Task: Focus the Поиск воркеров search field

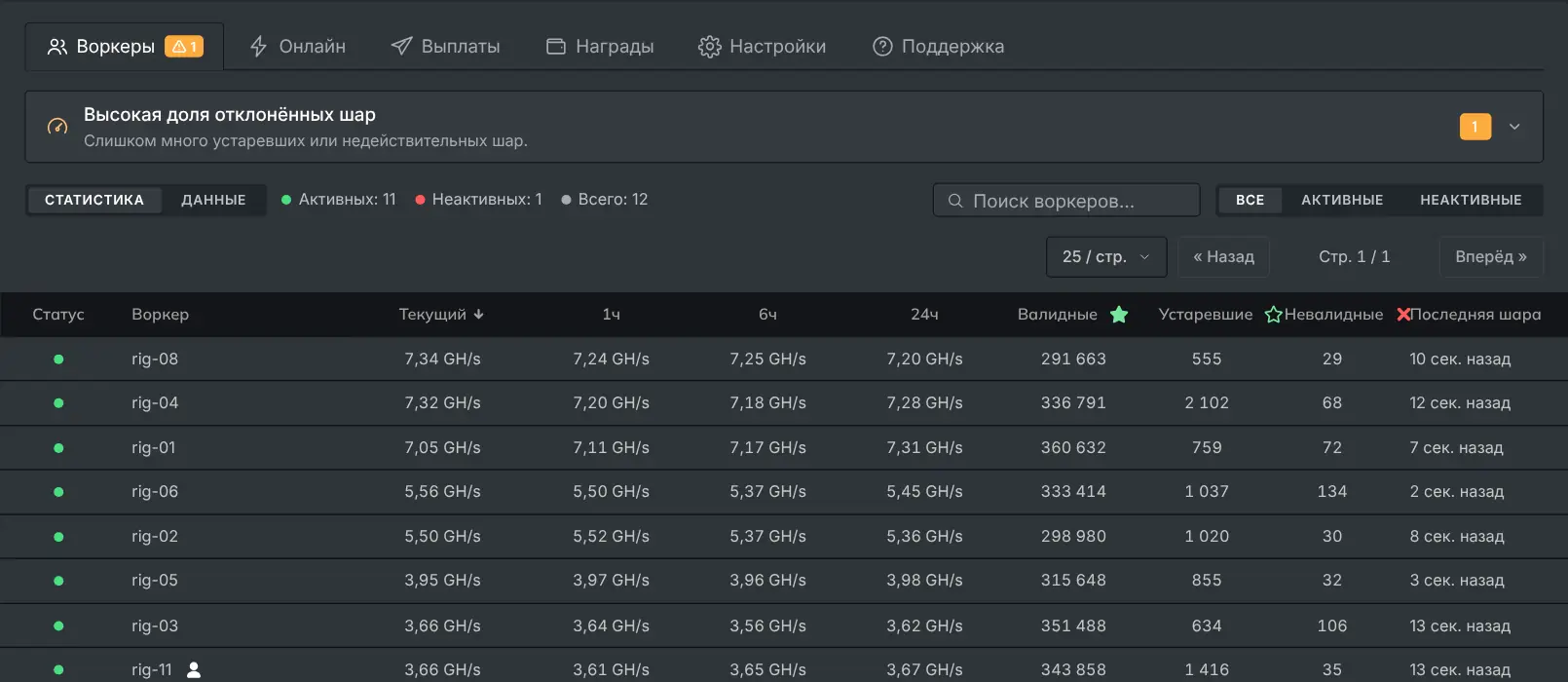Action: pyautogui.click(x=1066, y=201)
